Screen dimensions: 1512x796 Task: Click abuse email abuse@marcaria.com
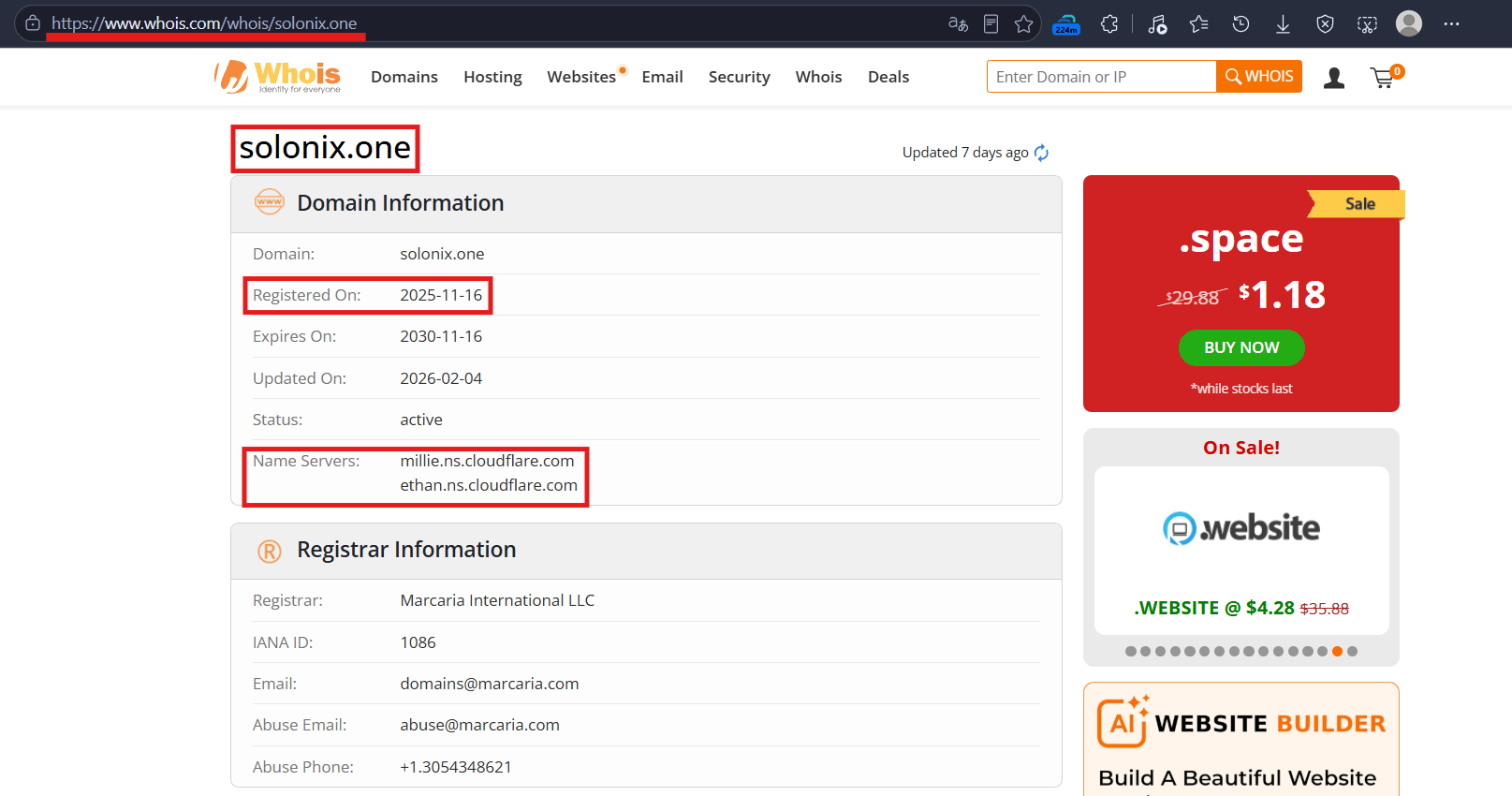pos(479,725)
